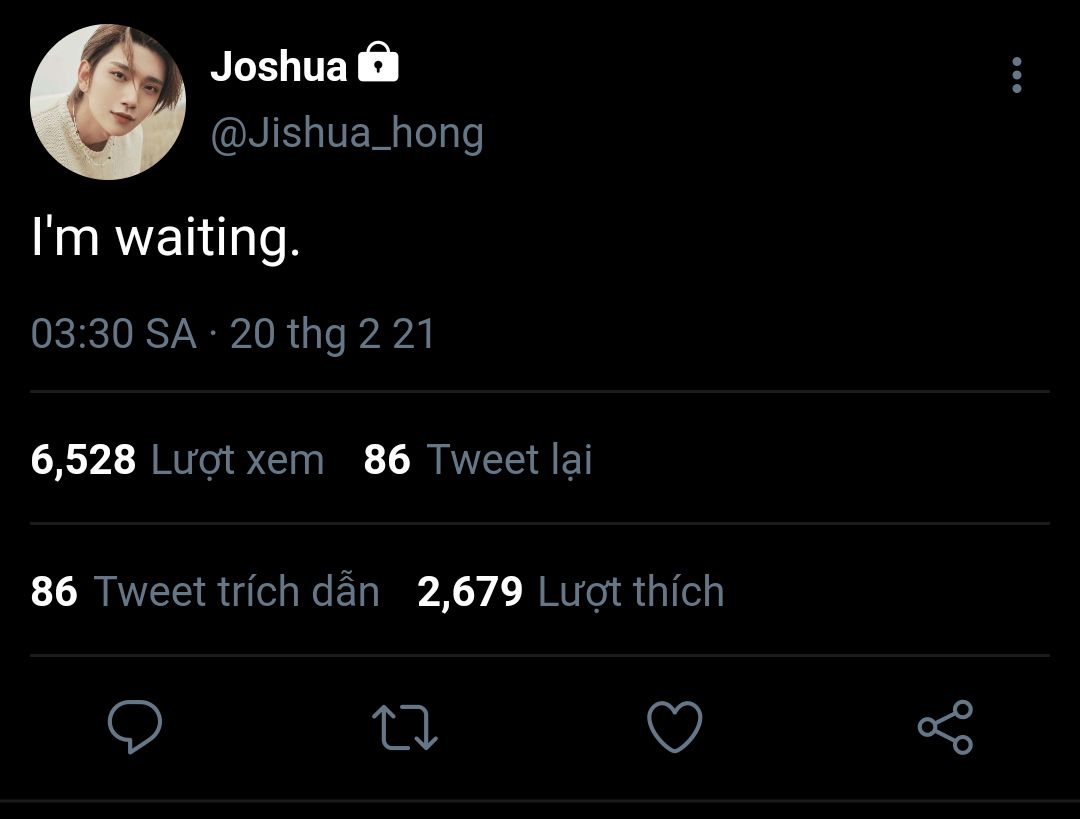Image resolution: width=1080 pixels, height=819 pixels.
Task: Click the 2,679 likes number
Action: tap(470, 592)
